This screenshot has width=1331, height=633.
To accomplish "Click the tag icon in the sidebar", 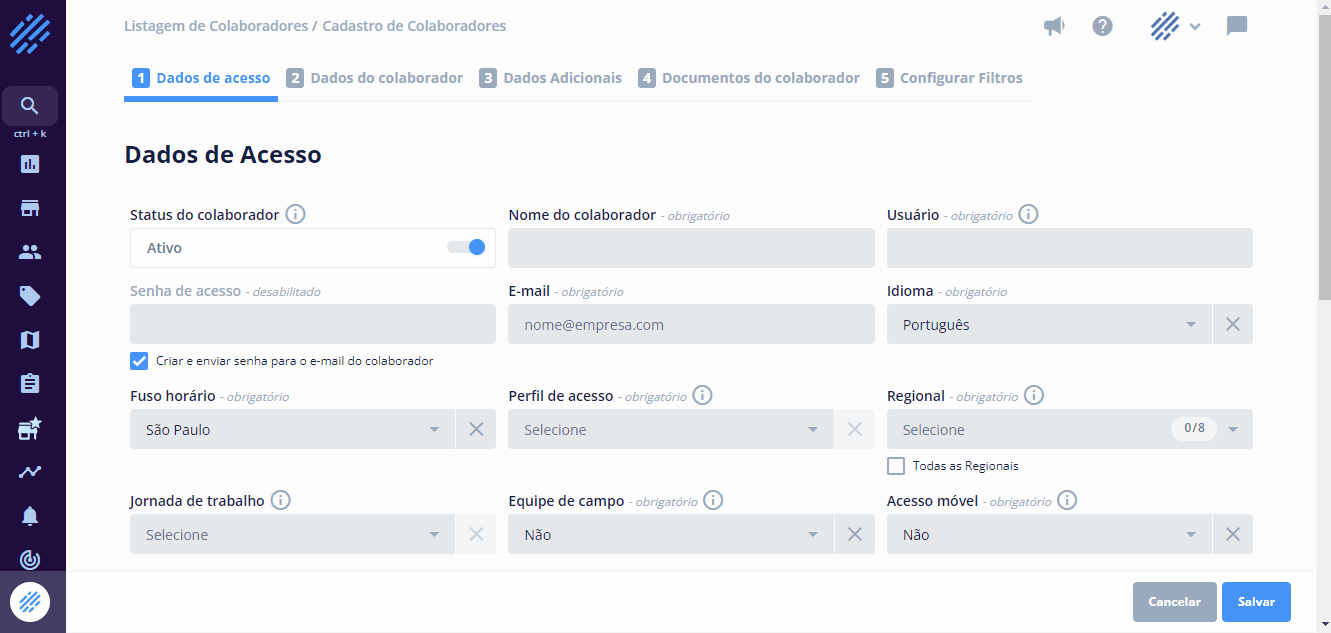I will click(x=29, y=295).
